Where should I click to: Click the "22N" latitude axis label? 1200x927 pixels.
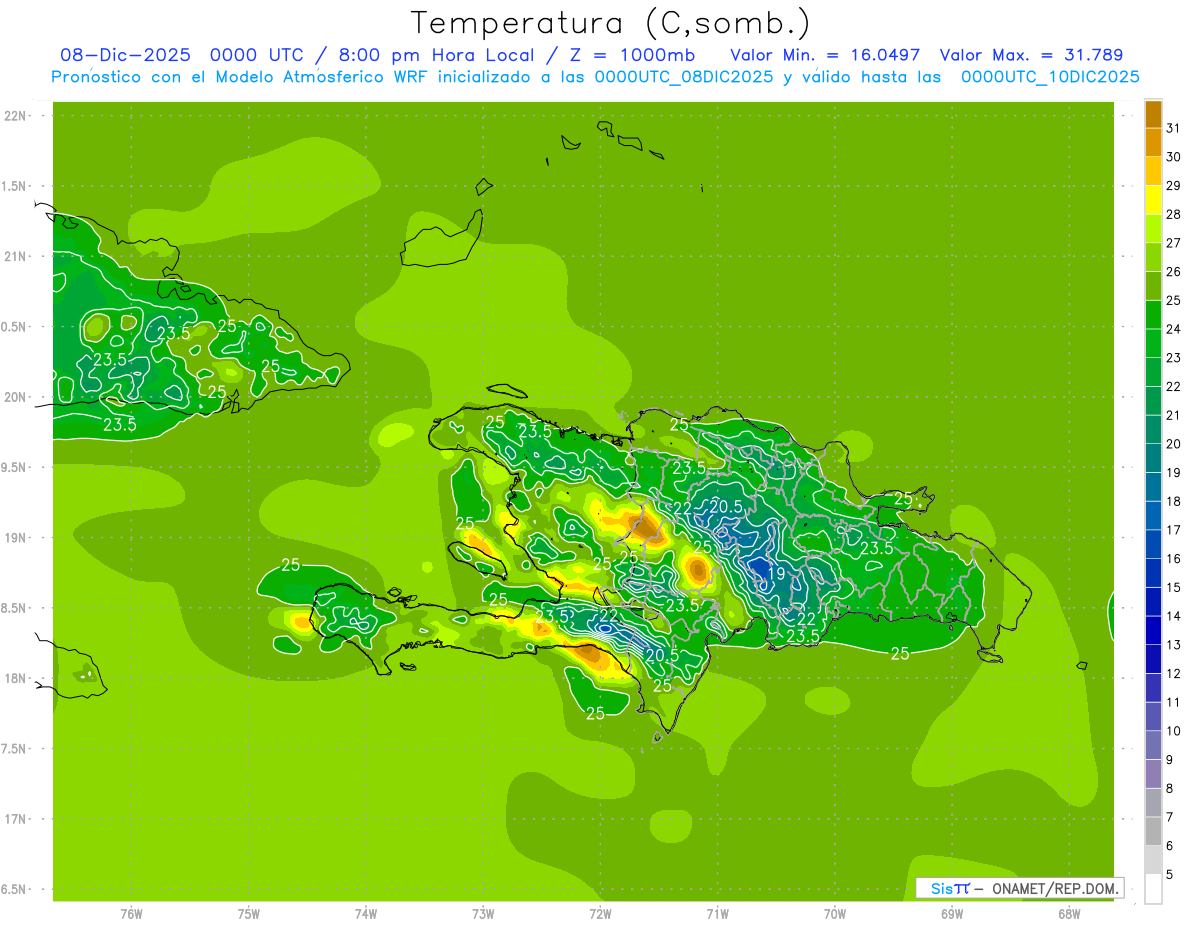pos(14,116)
